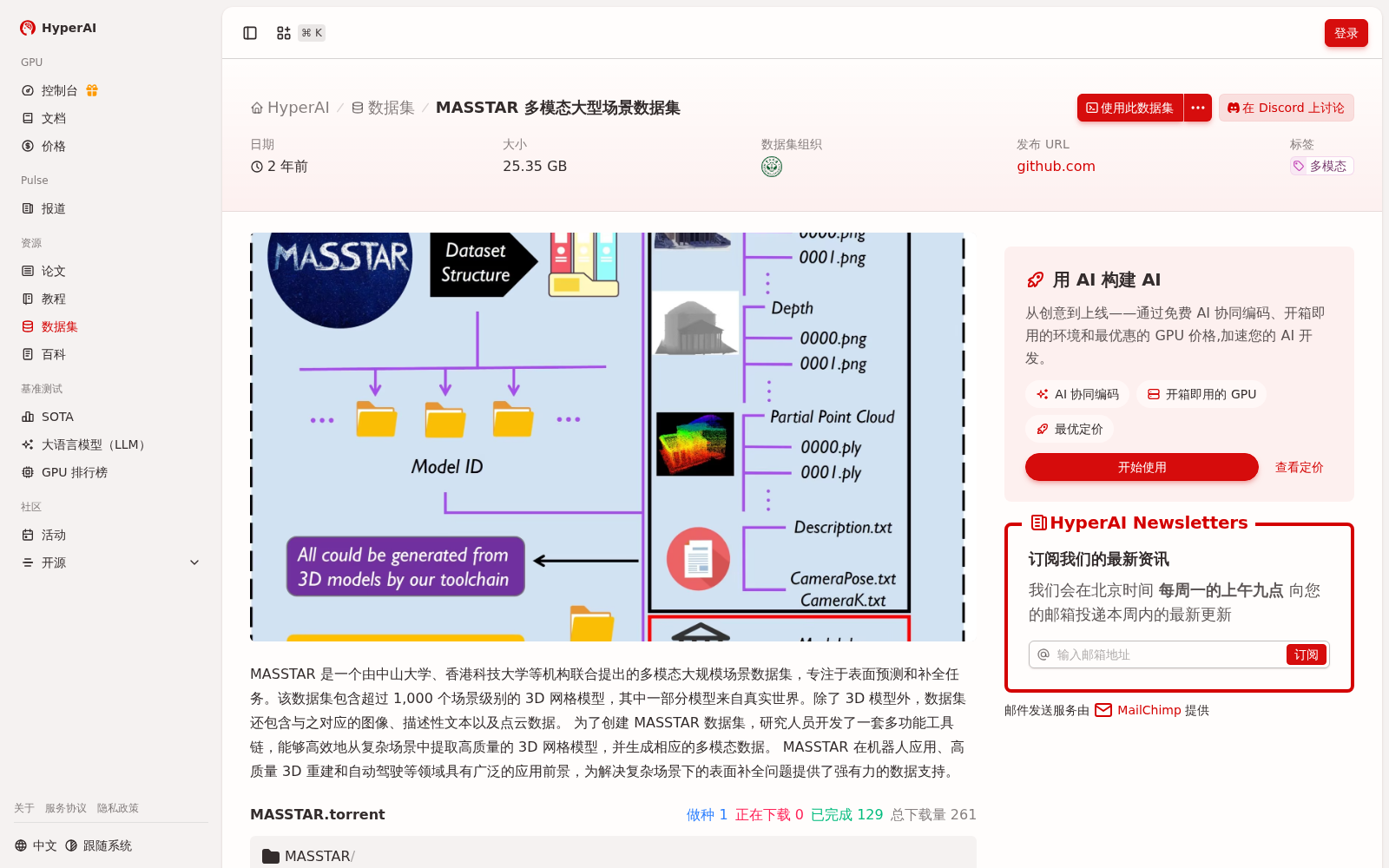Click the MASSTAR/ folder row
Screen dimensions: 1389x868
point(613,855)
